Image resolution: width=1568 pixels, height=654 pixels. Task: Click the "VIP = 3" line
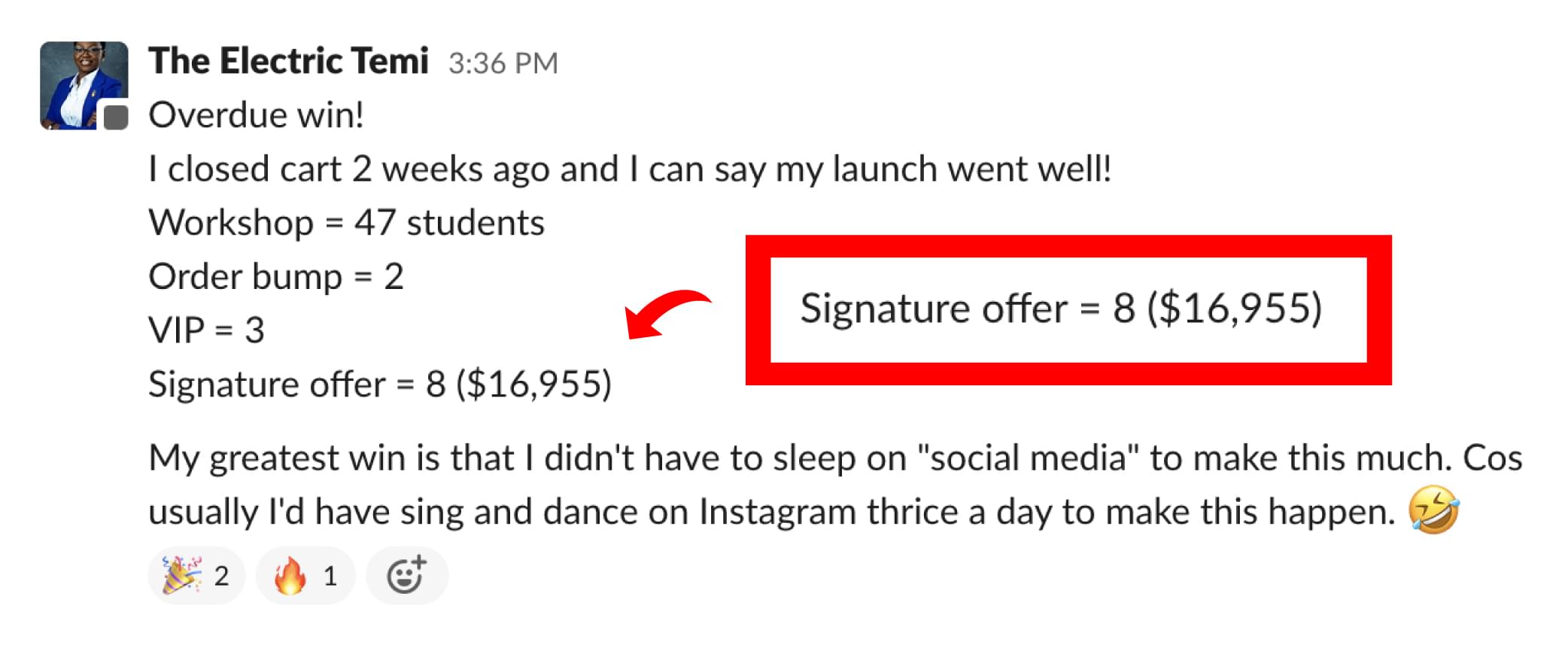coord(206,330)
